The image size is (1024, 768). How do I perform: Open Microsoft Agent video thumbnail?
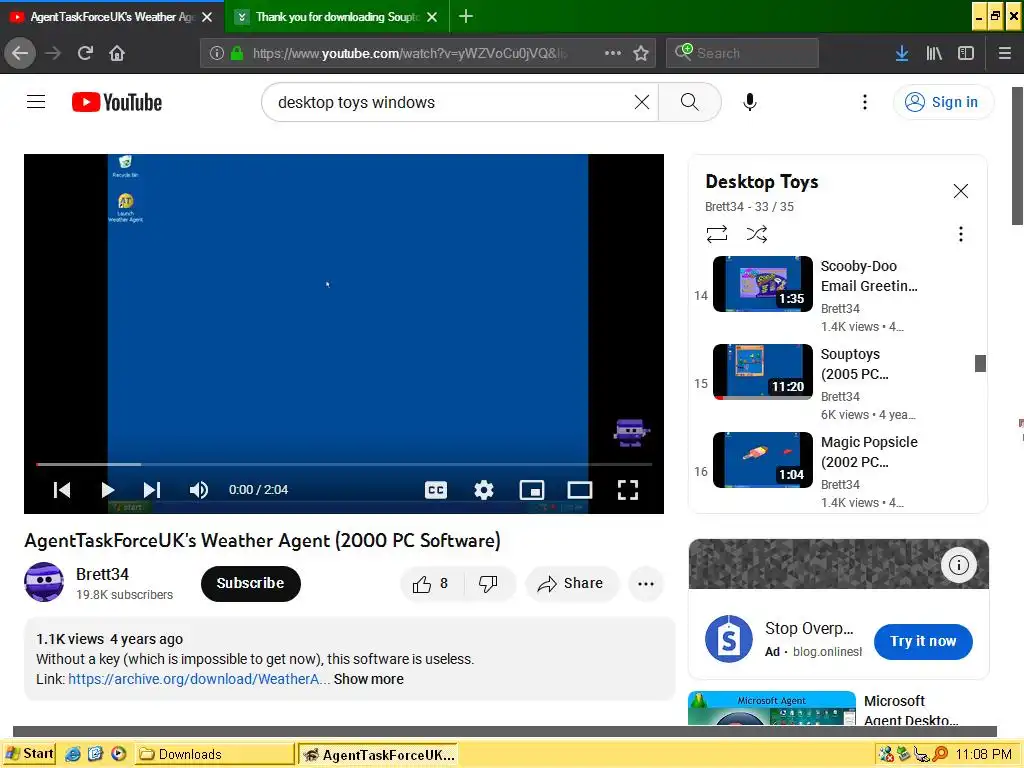[772, 708]
